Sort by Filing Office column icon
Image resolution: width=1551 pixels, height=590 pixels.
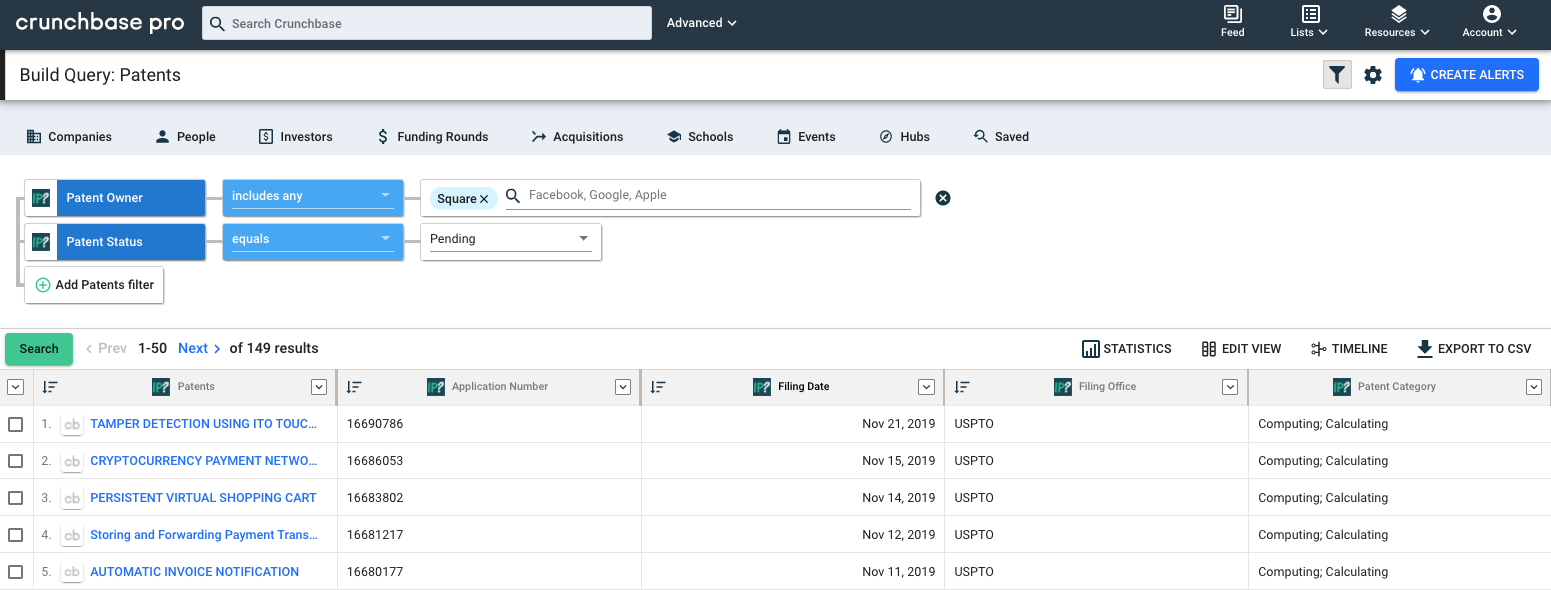tap(962, 387)
